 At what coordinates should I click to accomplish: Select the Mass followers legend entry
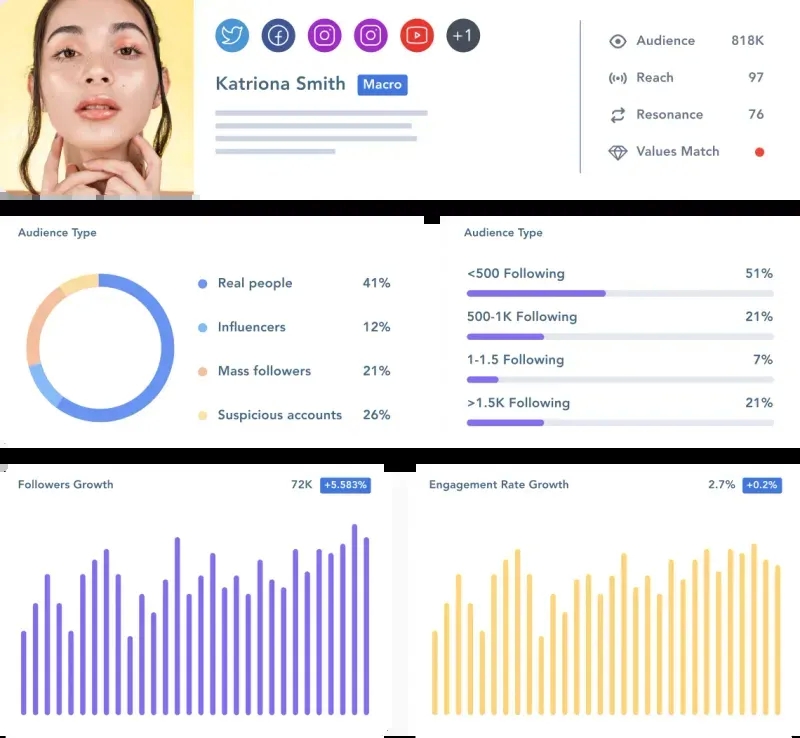[x=264, y=371]
